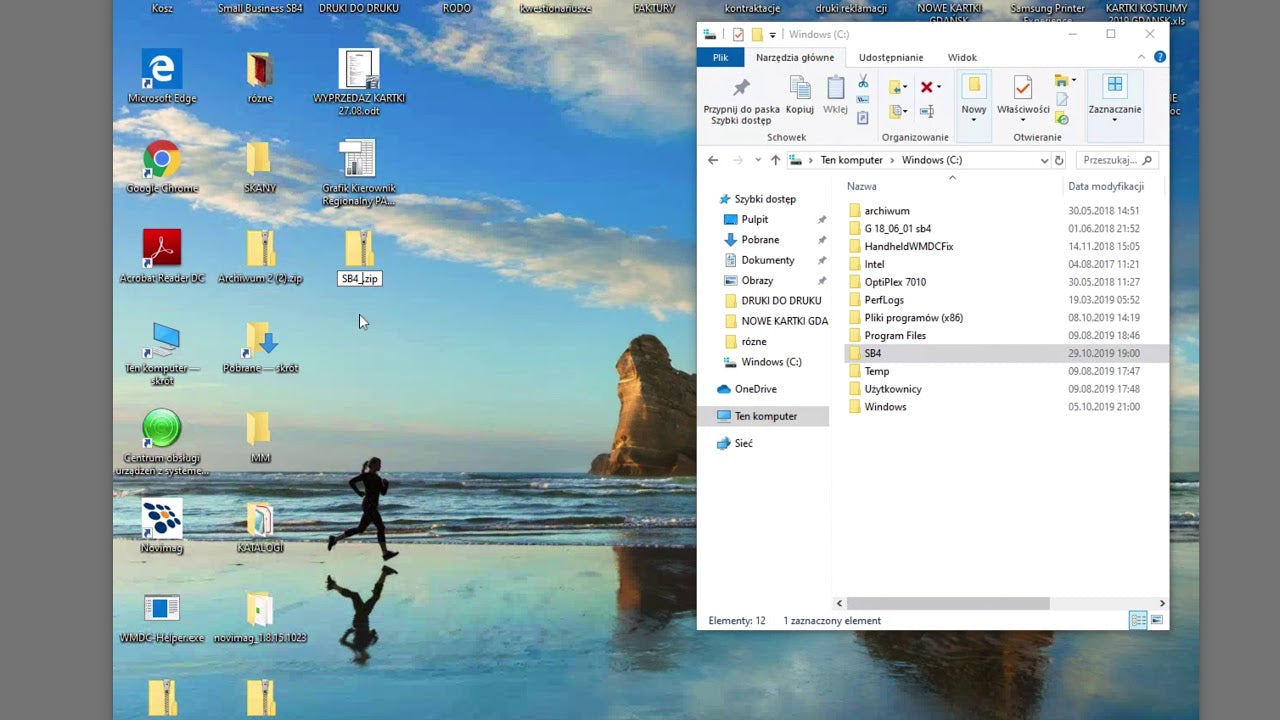This screenshot has width=1280, height=720.
Task: Click the History icon in Otwieranie group
Action: [1062, 118]
